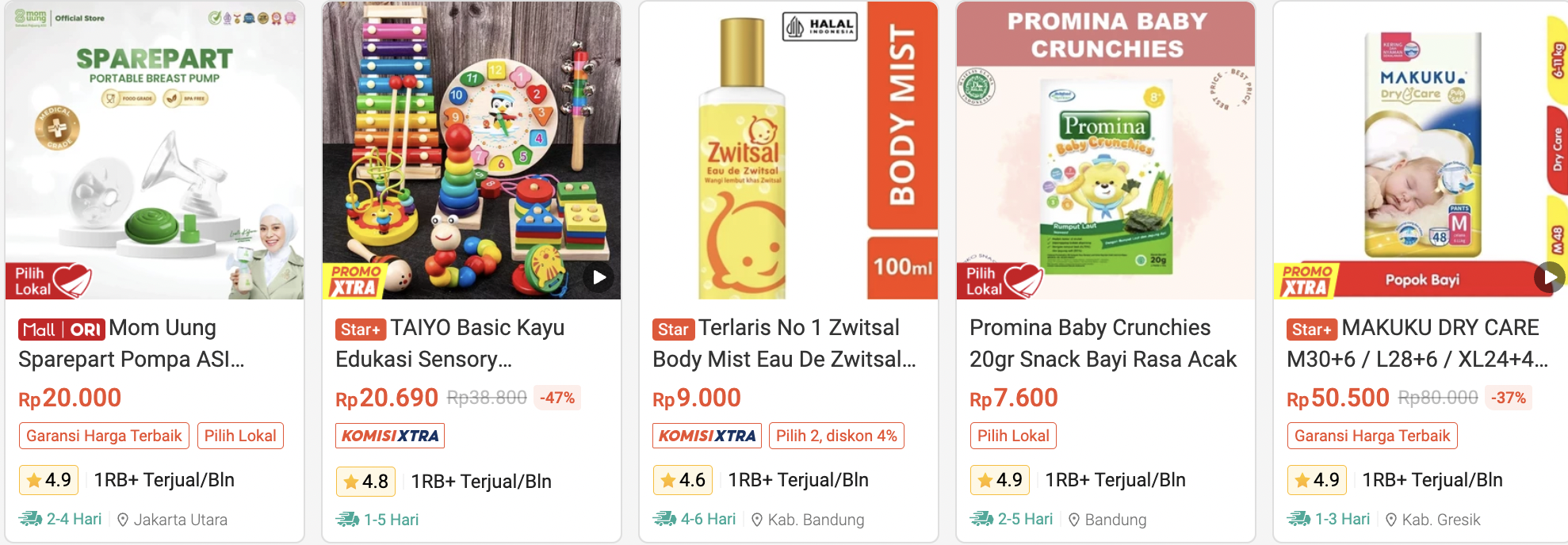Click the delivery truck icon showing 2-4 Hari
This screenshot has width=1568, height=545.
click(x=30, y=519)
